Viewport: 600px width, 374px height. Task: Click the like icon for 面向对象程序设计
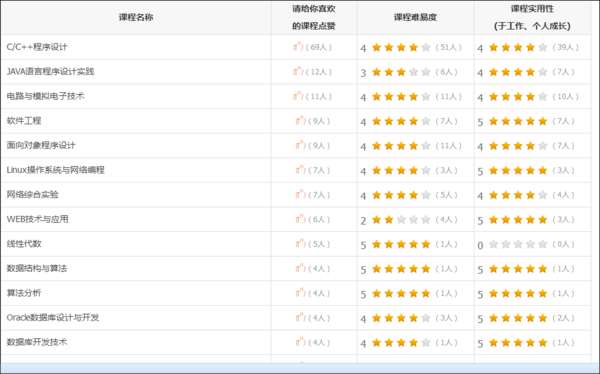click(300, 145)
